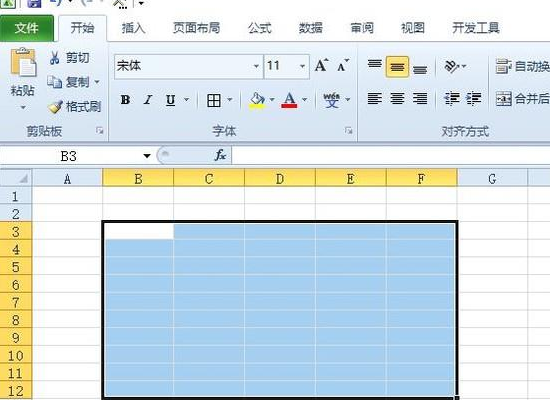Click the Insert Function fx icon

point(220,155)
